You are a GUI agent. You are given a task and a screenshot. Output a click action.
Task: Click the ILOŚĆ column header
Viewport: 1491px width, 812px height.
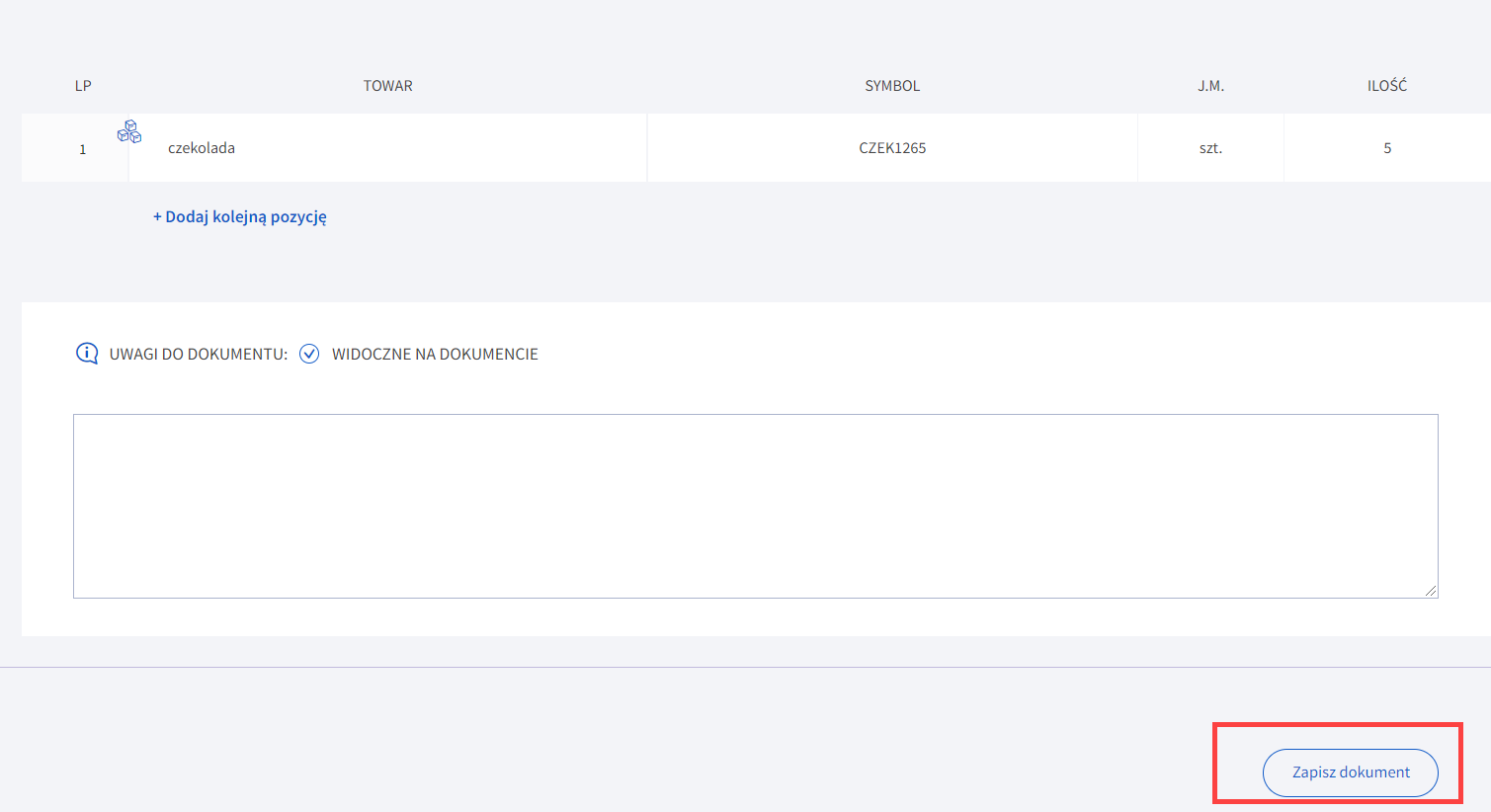[1387, 86]
